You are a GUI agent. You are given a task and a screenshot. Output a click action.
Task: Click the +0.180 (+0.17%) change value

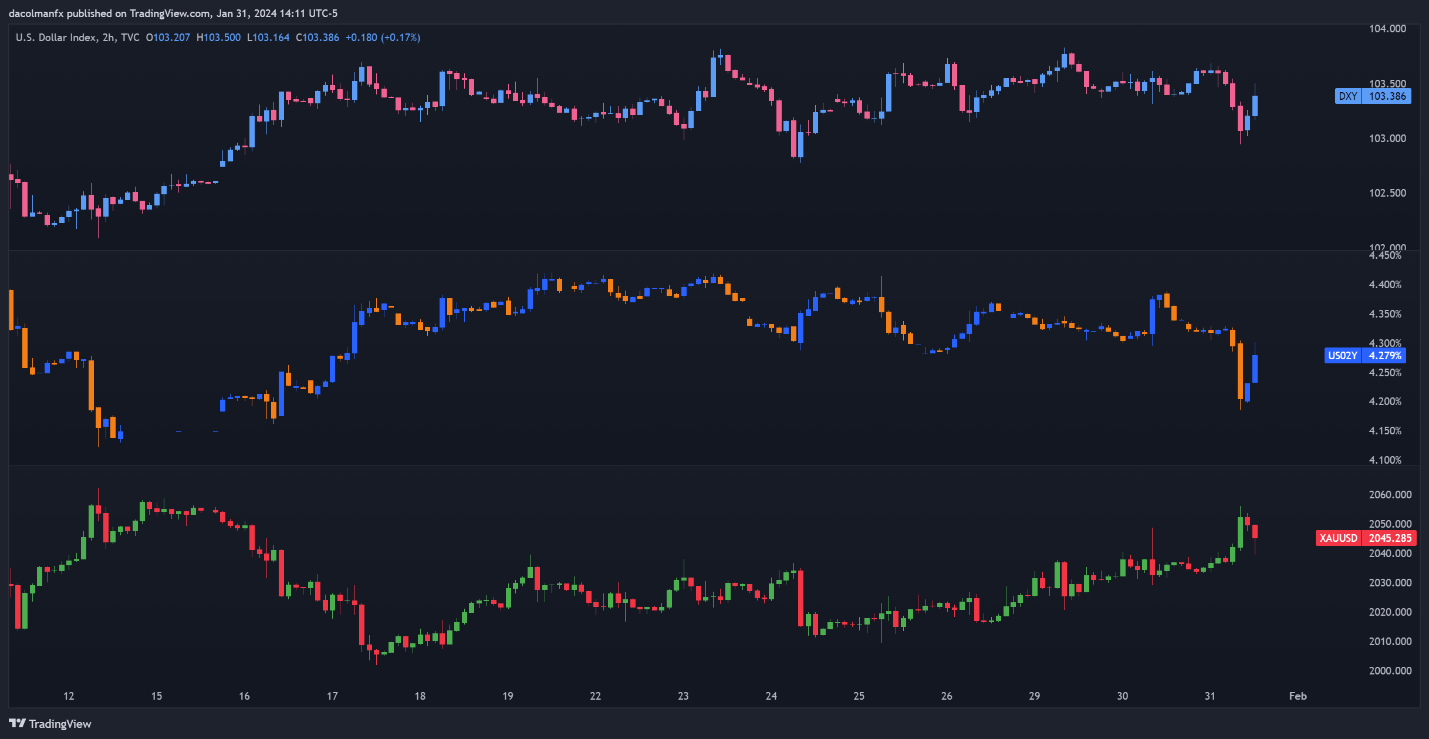[x=383, y=37]
